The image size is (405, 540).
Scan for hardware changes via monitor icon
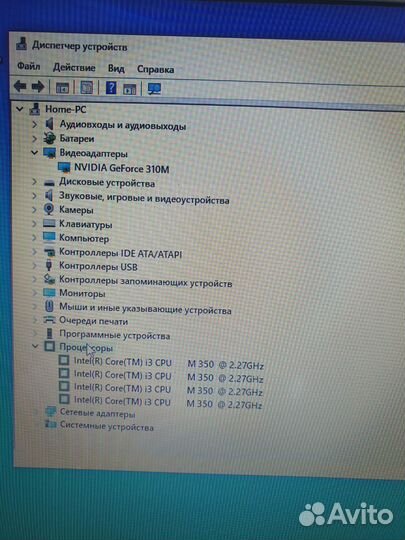(154, 89)
